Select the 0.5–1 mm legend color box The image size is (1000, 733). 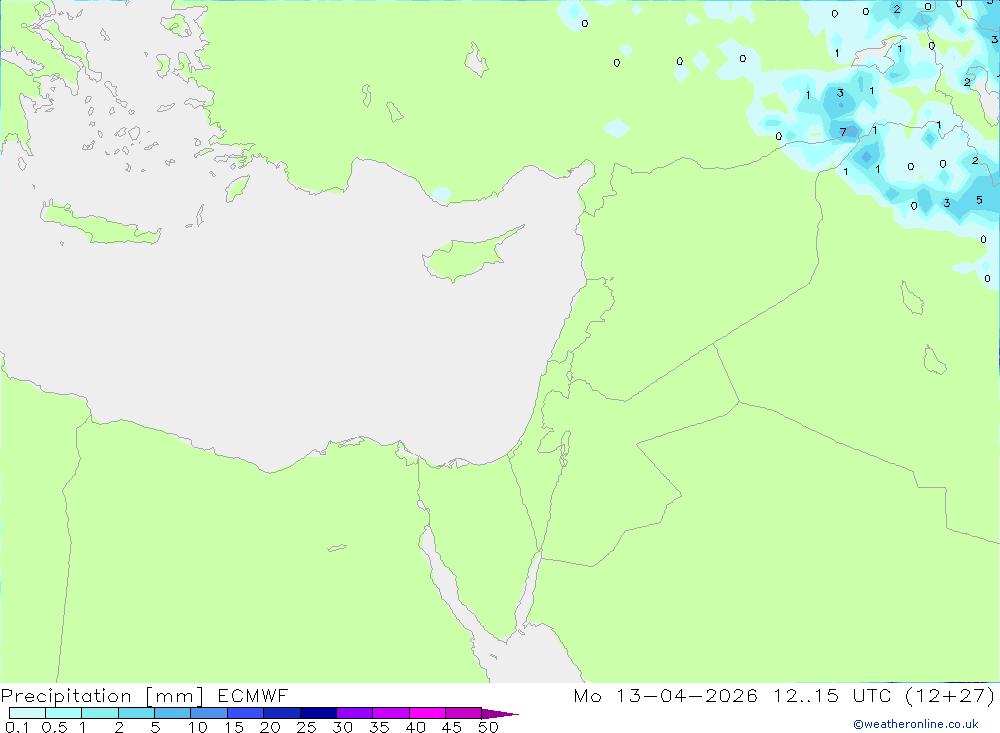(x=64, y=713)
